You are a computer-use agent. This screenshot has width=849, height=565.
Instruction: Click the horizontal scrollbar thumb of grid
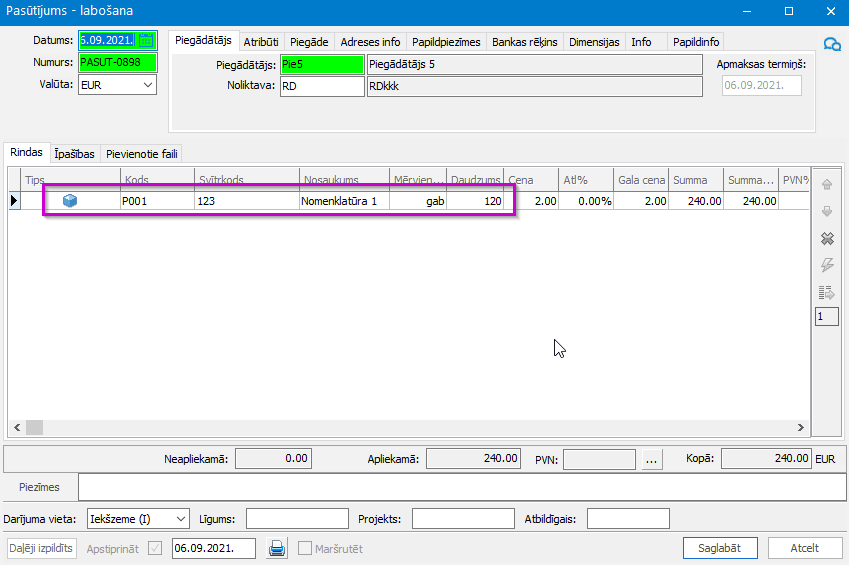pos(34,428)
